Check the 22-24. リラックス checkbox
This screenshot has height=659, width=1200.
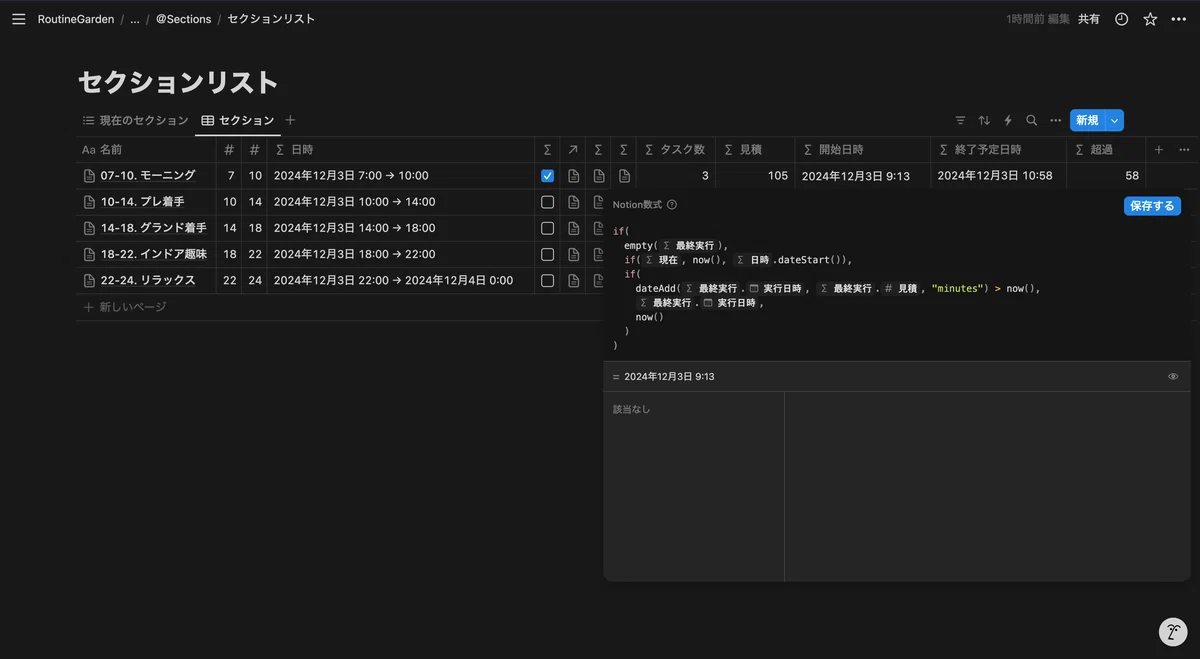547,280
